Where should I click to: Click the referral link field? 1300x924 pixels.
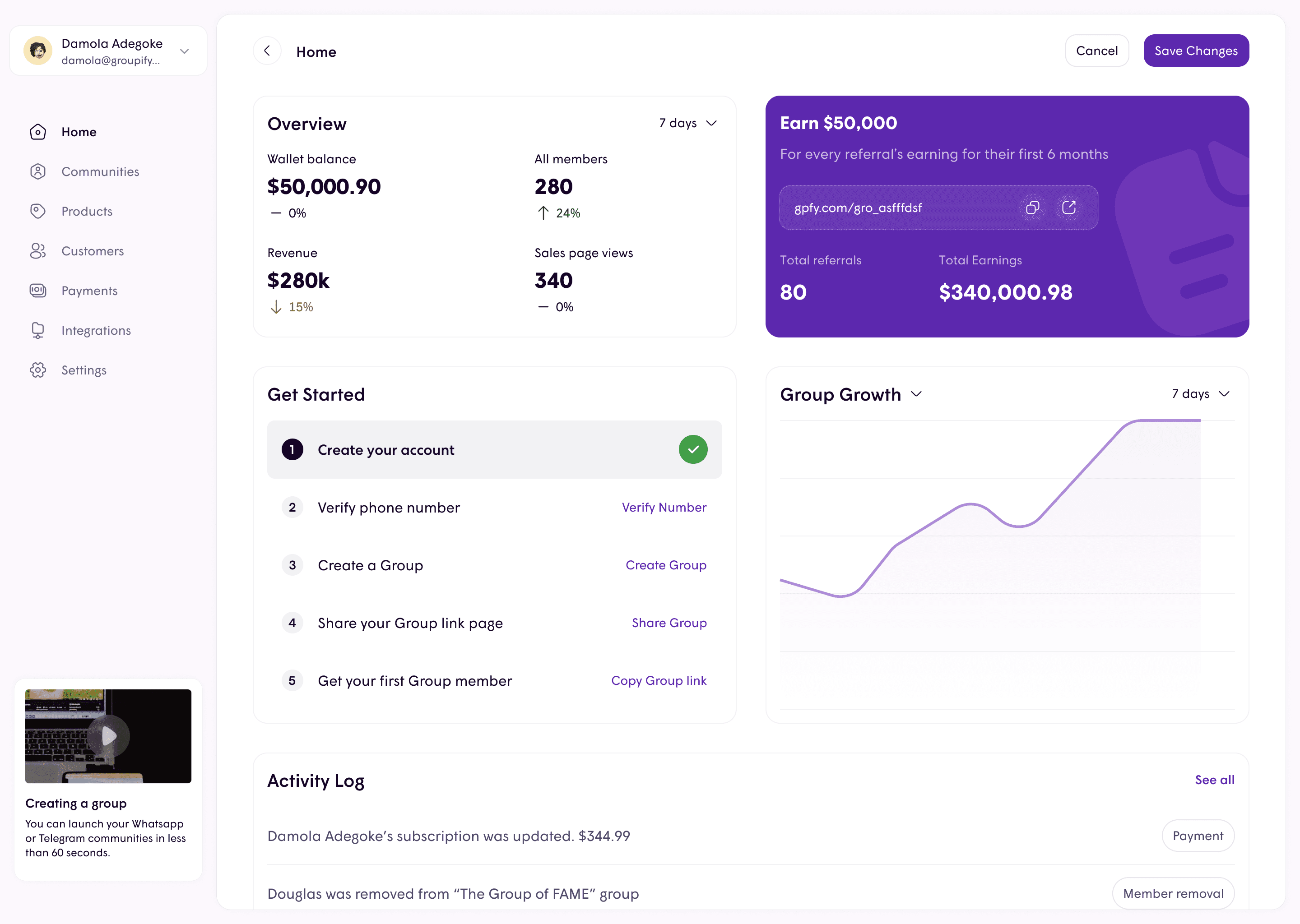coord(938,208)
